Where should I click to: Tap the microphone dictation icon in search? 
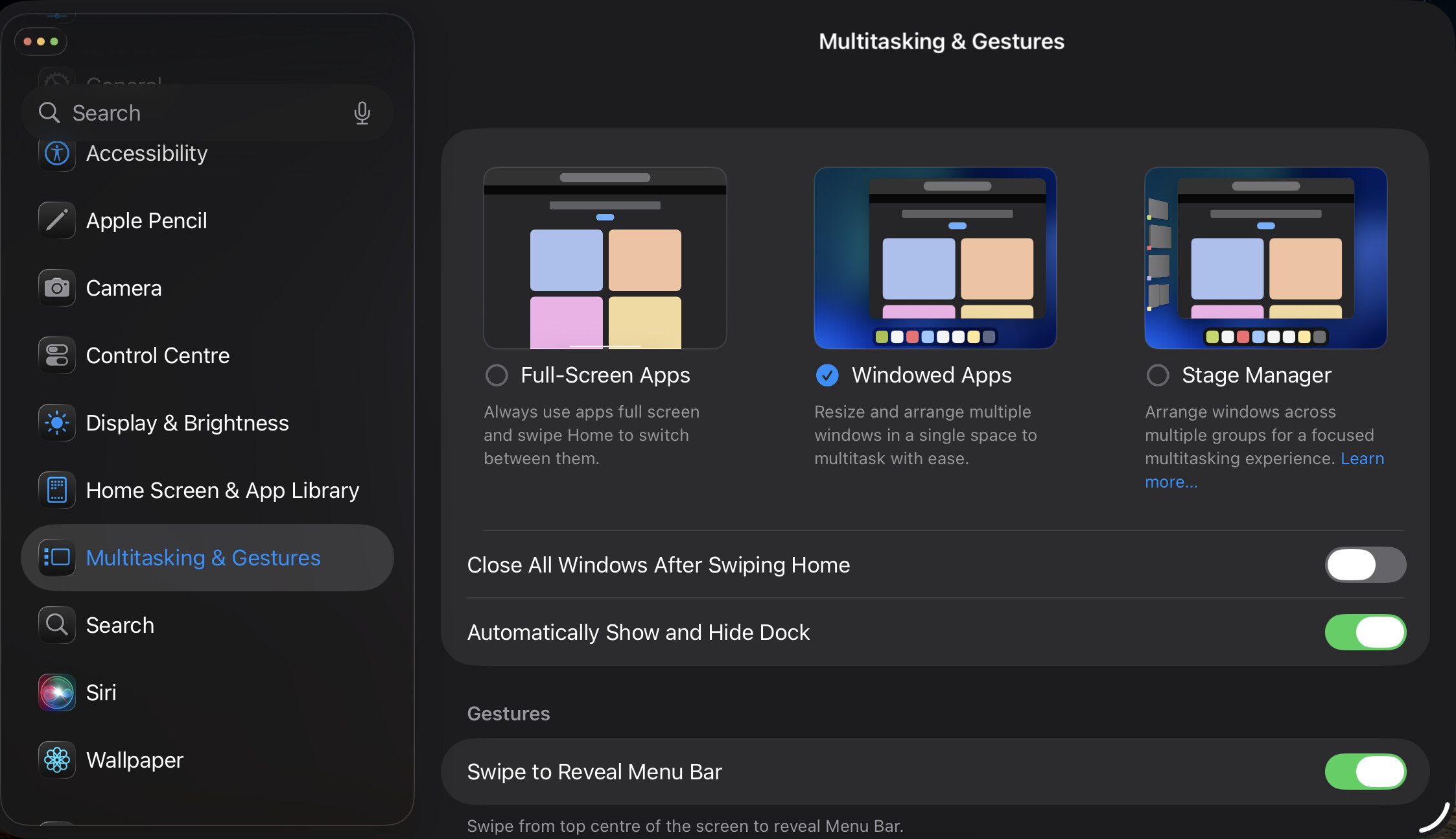pyautogui.click(x=362, y=113)
